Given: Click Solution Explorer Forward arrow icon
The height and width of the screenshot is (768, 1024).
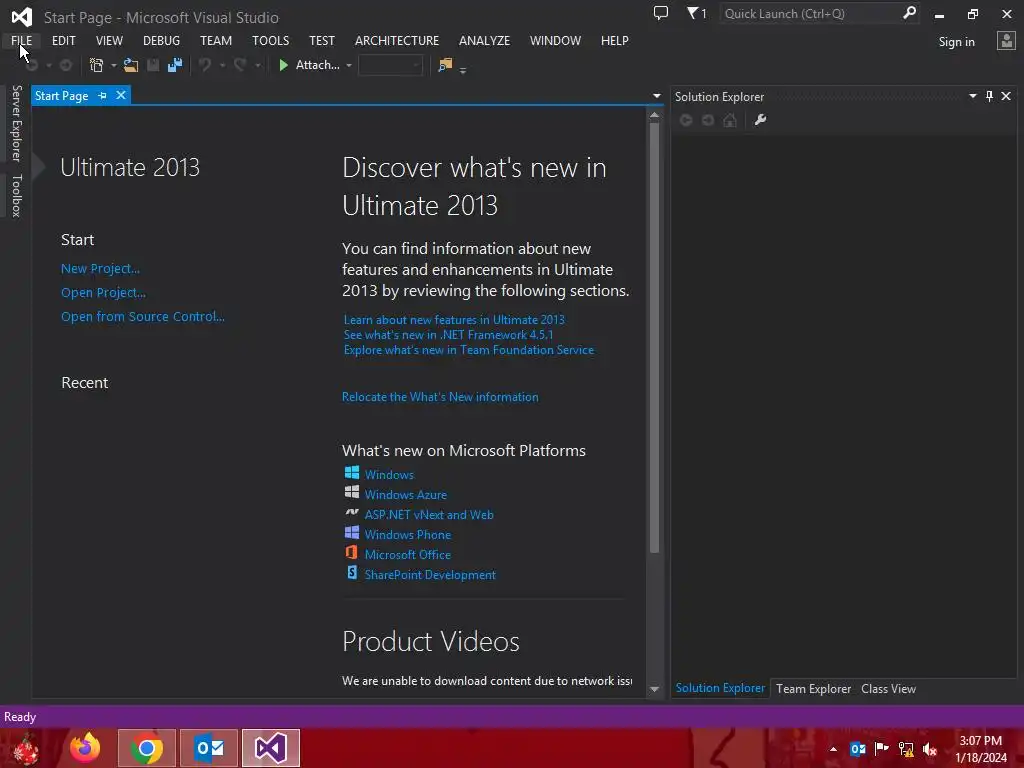Looking at the screenshot, I should pyautogui.click(x=708, y=120).
